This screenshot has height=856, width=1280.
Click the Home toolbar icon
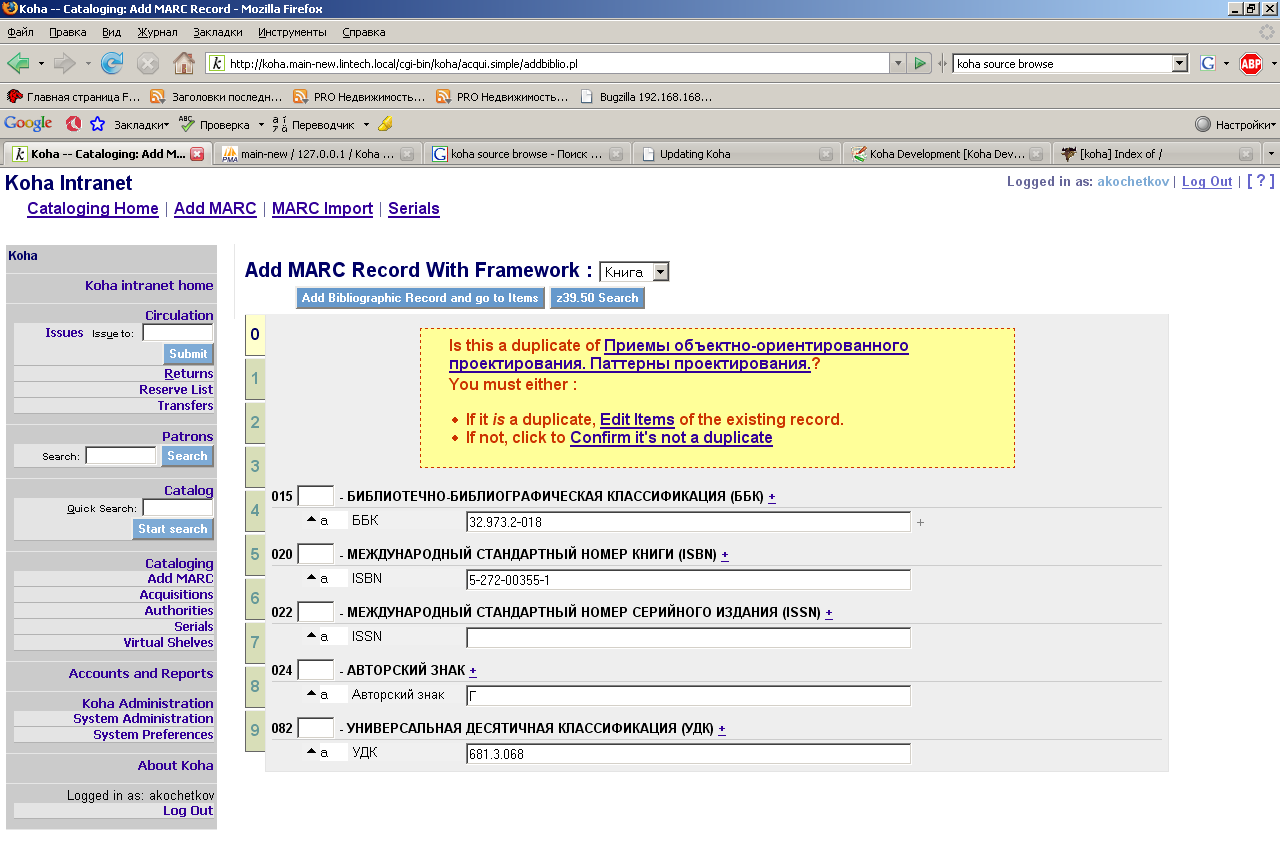click(x=184, y=64)
